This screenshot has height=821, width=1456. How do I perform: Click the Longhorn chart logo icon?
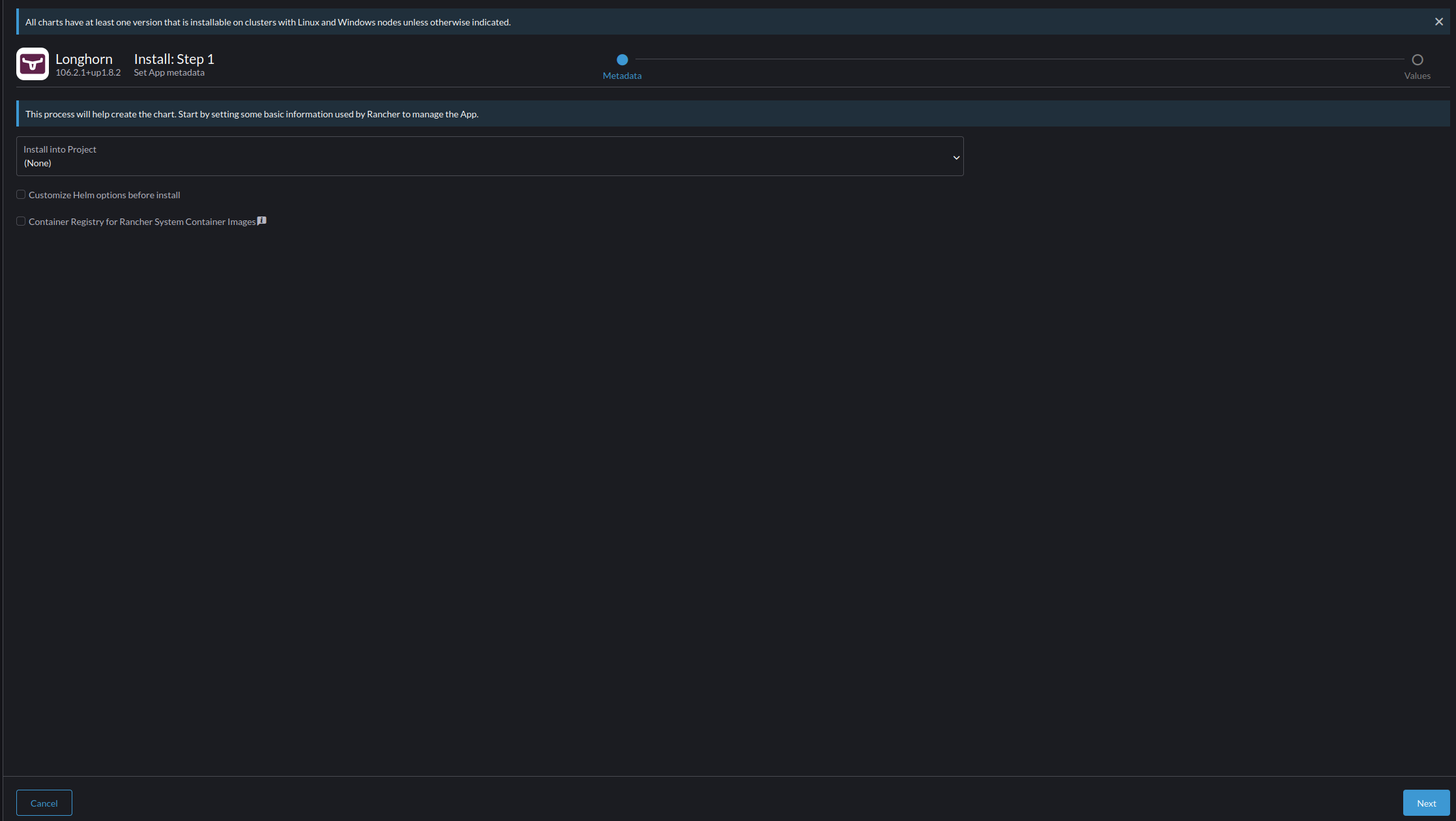pos(33,64)
